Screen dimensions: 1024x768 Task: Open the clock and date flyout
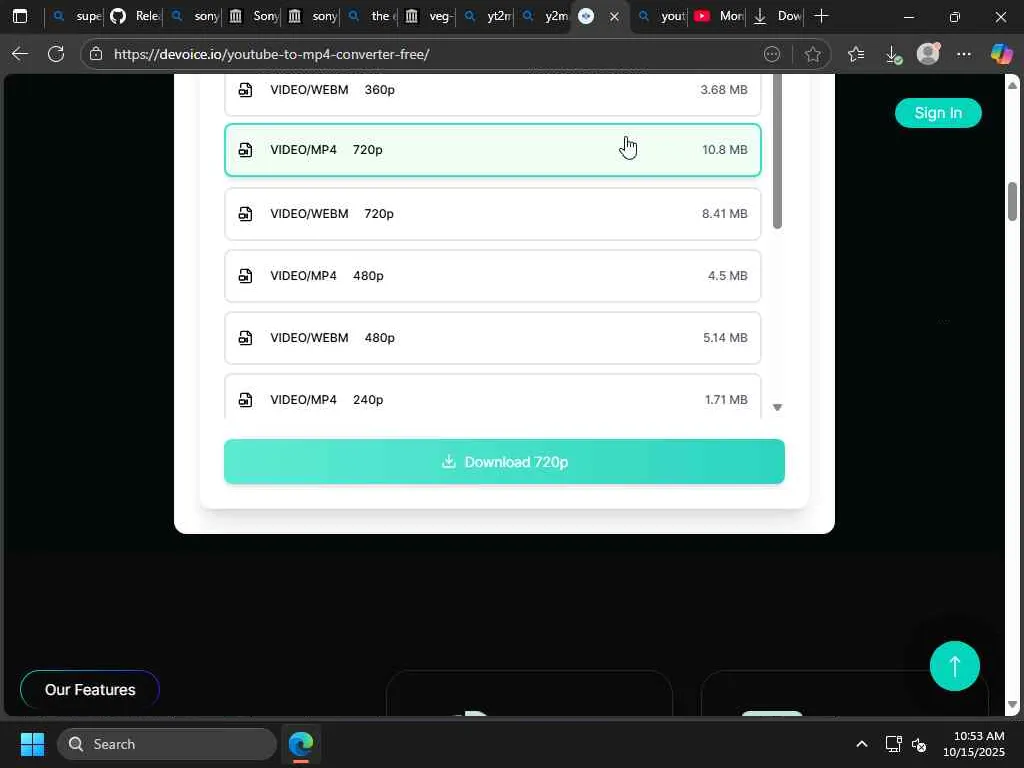(x=974, y=744)
